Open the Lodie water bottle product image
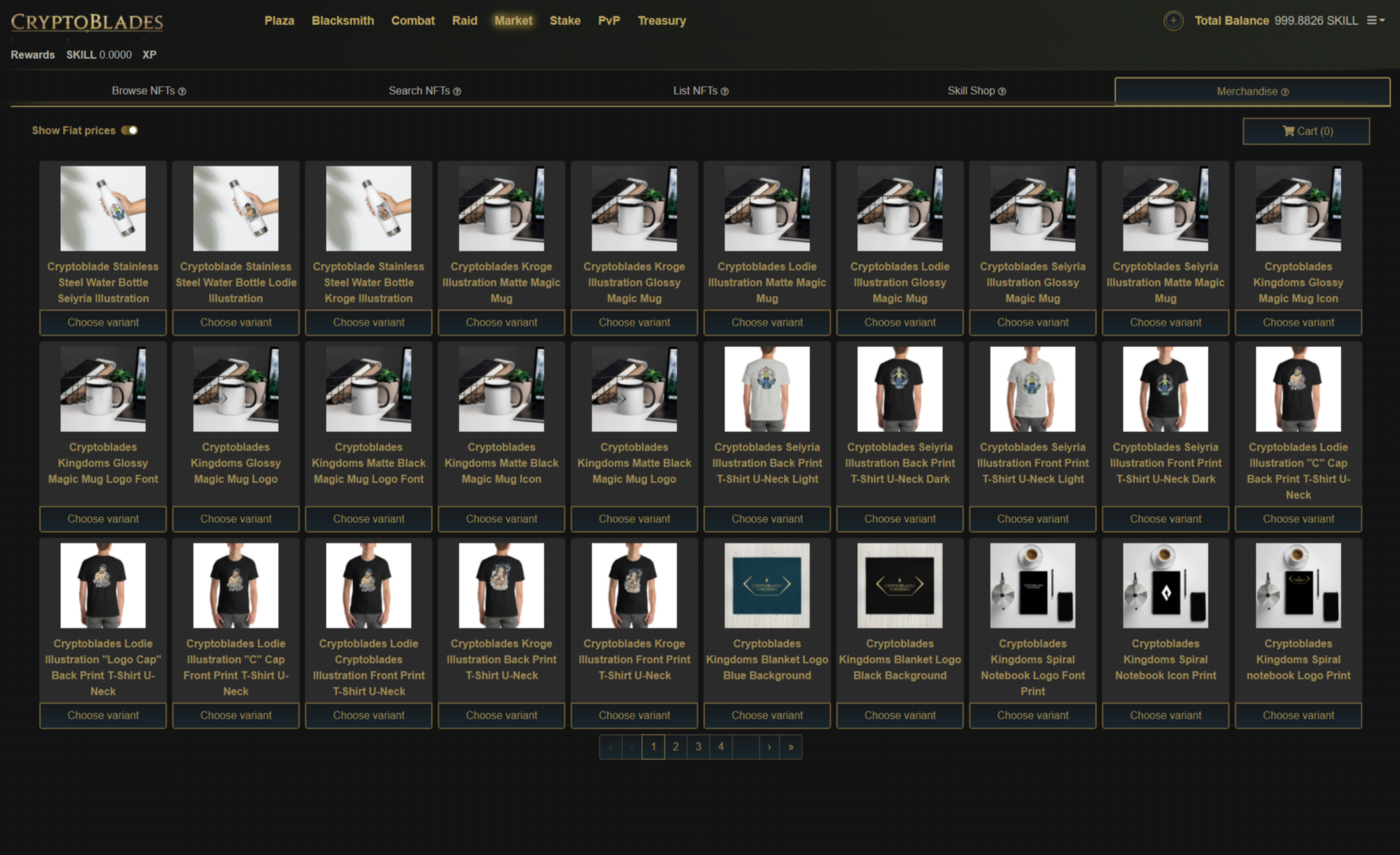 click(x=236, y=208)
